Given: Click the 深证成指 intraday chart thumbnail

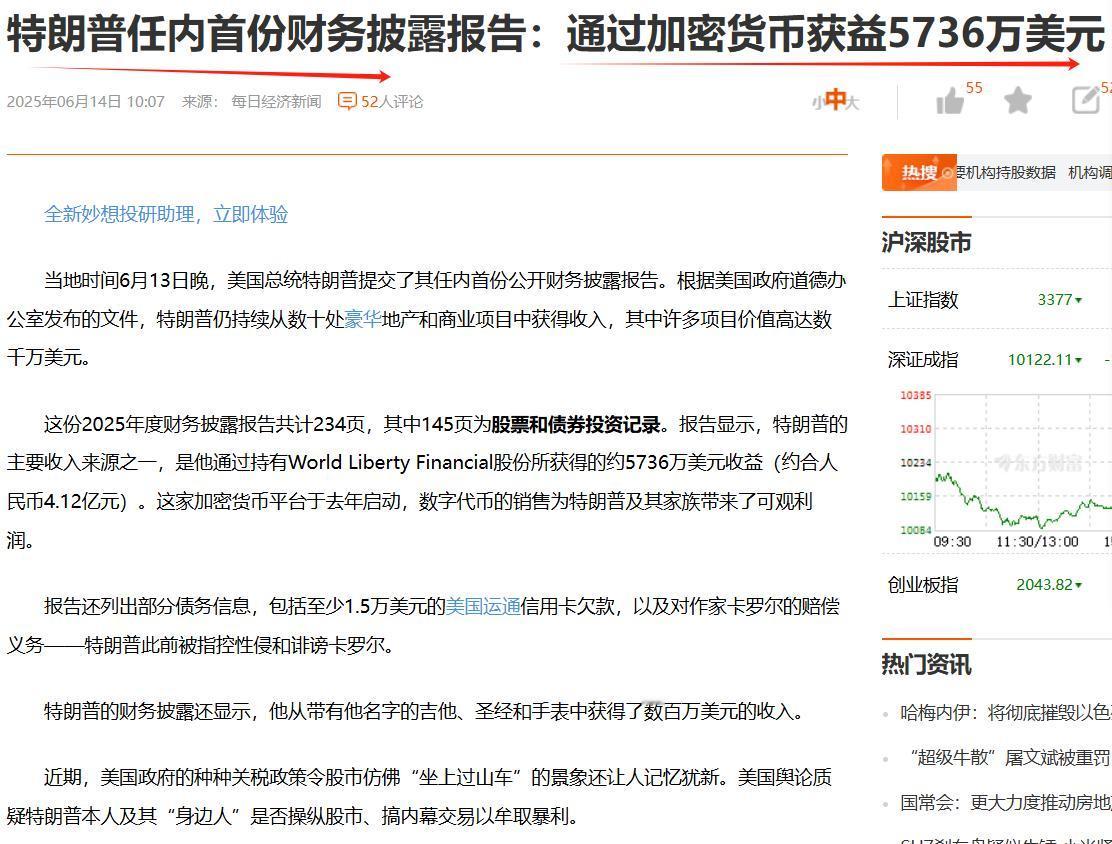Looking at the screenshot, I should point(1006,468).
